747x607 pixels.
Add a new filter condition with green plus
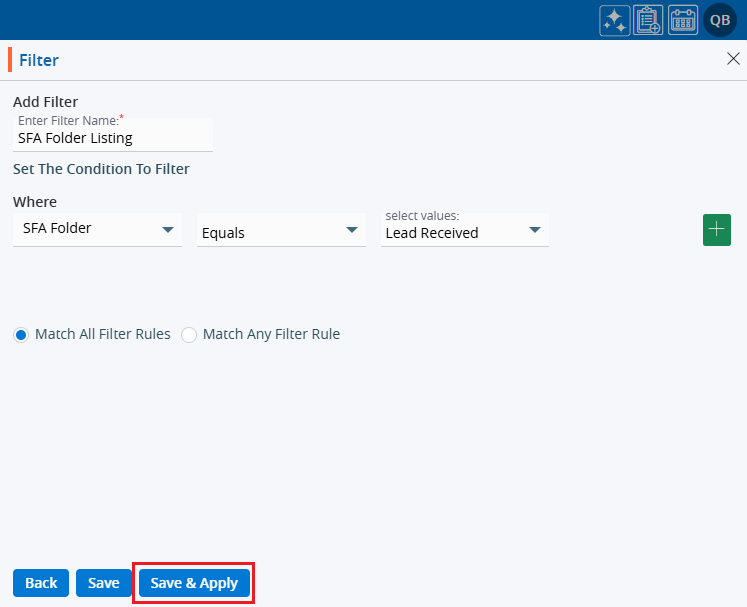[717, 229]
